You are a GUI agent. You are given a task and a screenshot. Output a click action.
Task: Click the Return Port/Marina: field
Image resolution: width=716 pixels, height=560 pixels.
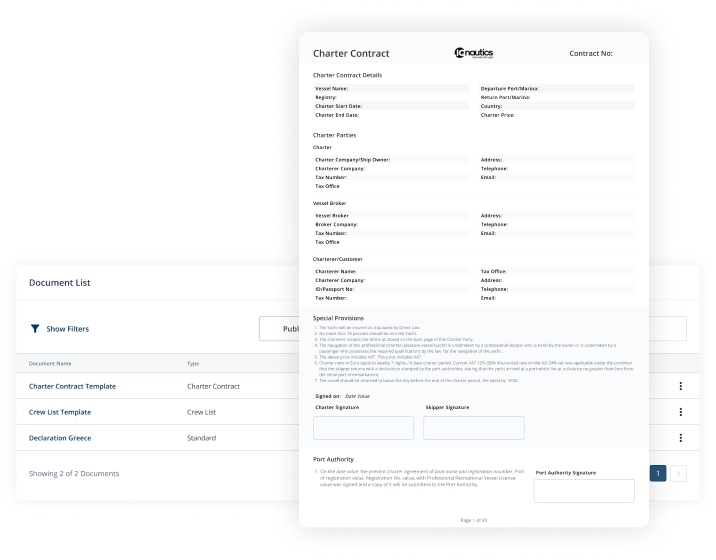click(557, 97)
